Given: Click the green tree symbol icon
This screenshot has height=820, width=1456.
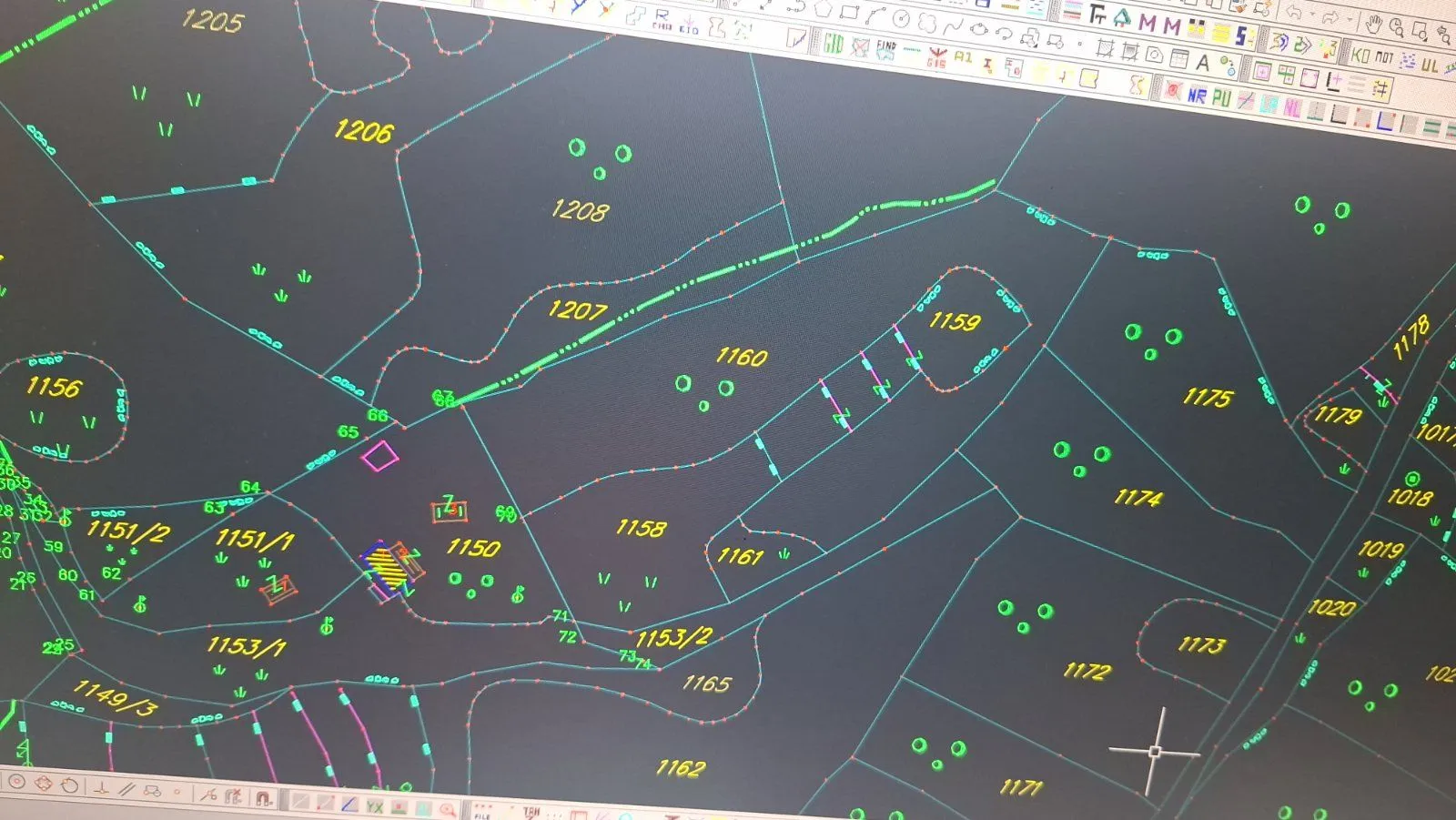Looking at the screenshot, I should pyautogui.click(x=1123, y=18).
